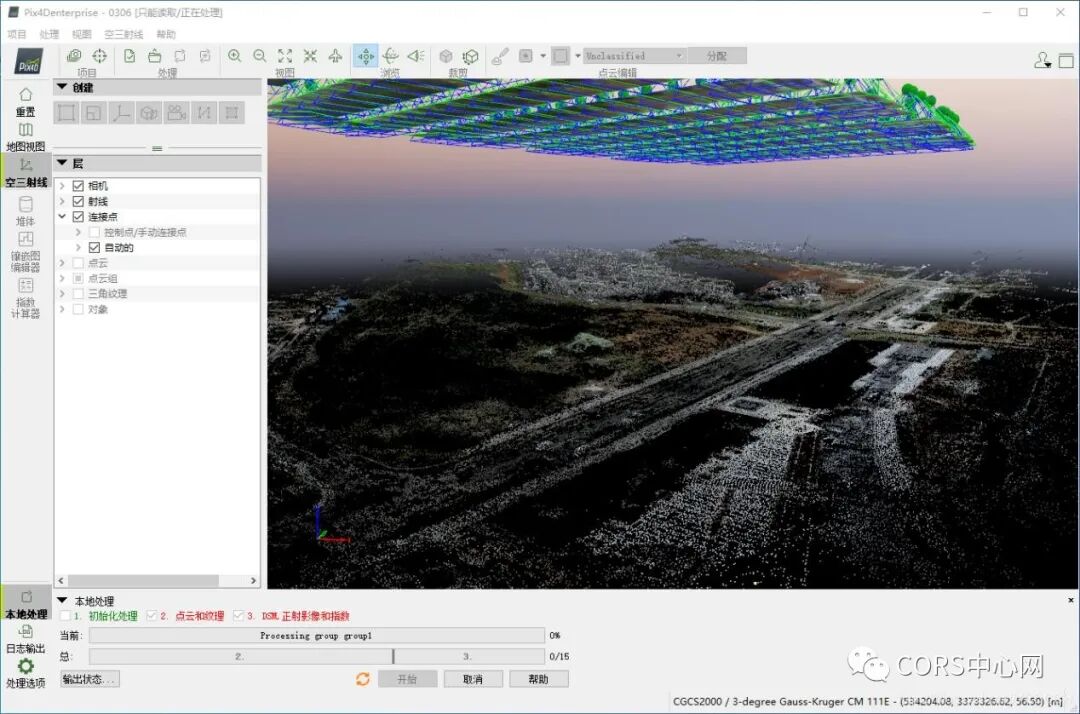Open the 处理选项 processing options gear

click(25, 673)
